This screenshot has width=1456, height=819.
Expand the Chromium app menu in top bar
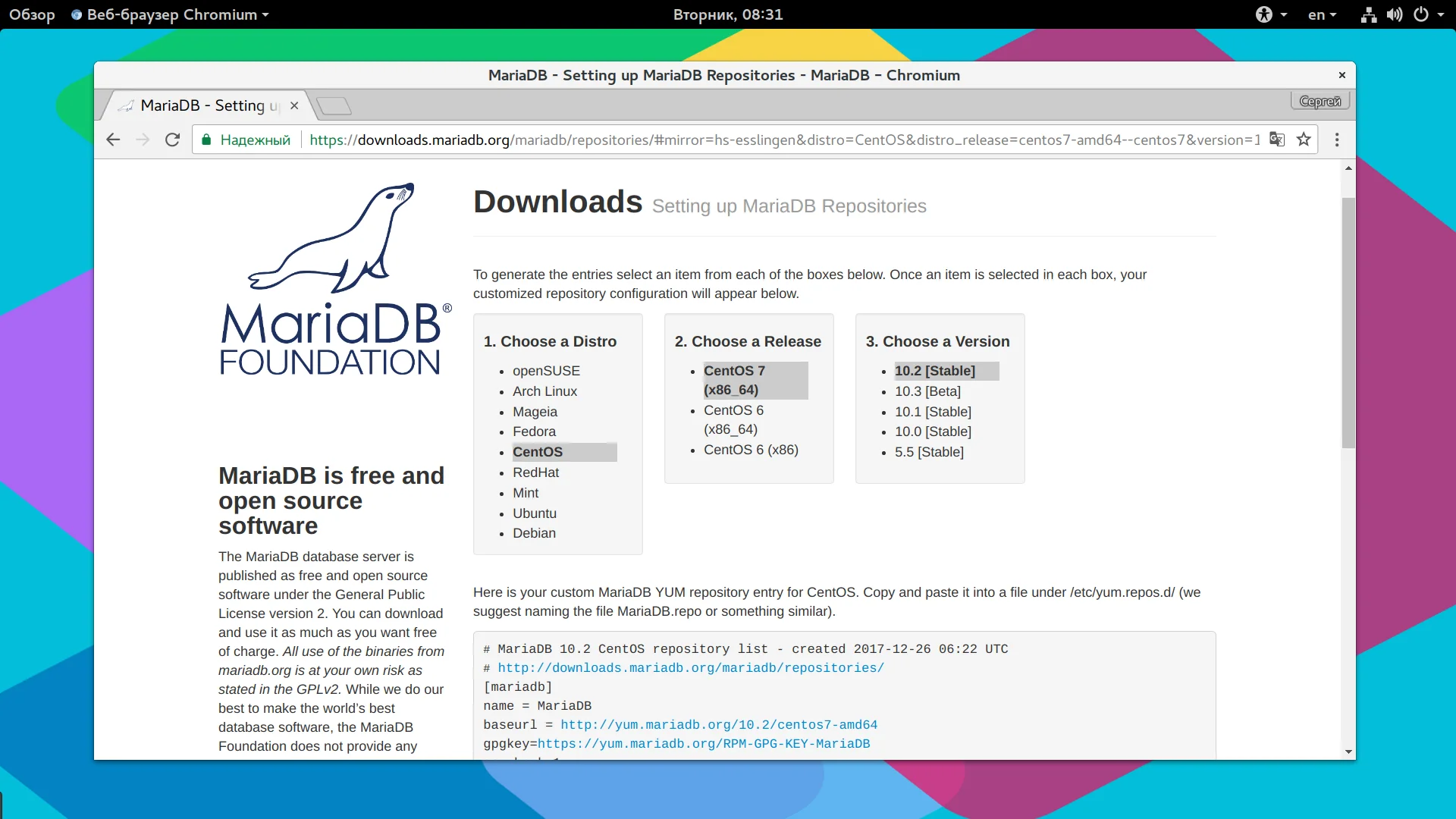coord(171,14)
